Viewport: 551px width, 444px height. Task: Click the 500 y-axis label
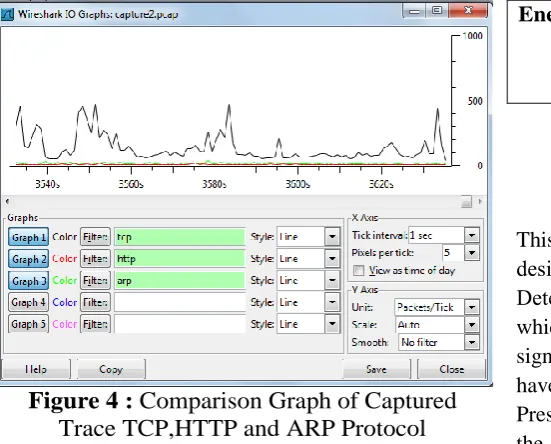point(475,102)
